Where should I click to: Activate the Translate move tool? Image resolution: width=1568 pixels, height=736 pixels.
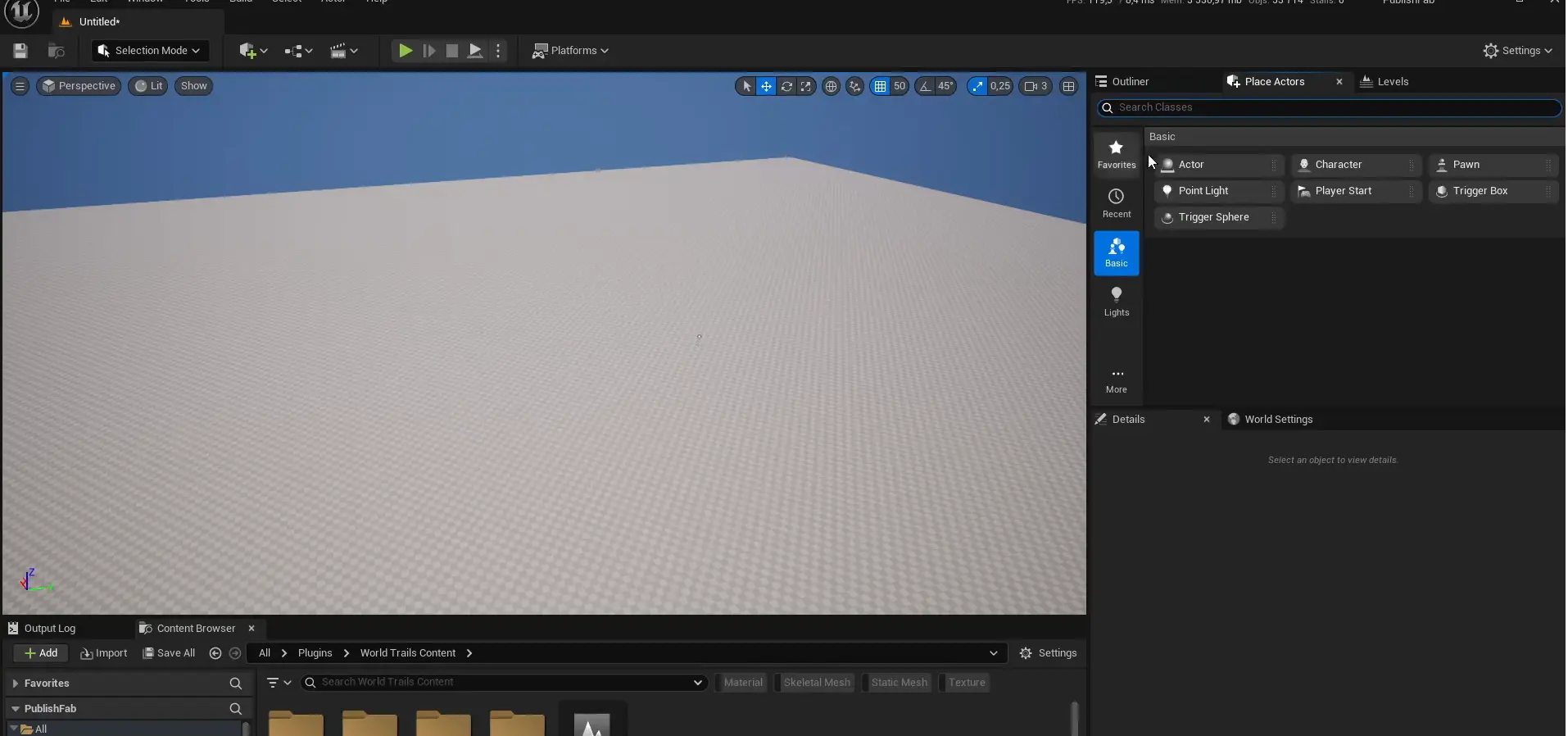(766, 86)
